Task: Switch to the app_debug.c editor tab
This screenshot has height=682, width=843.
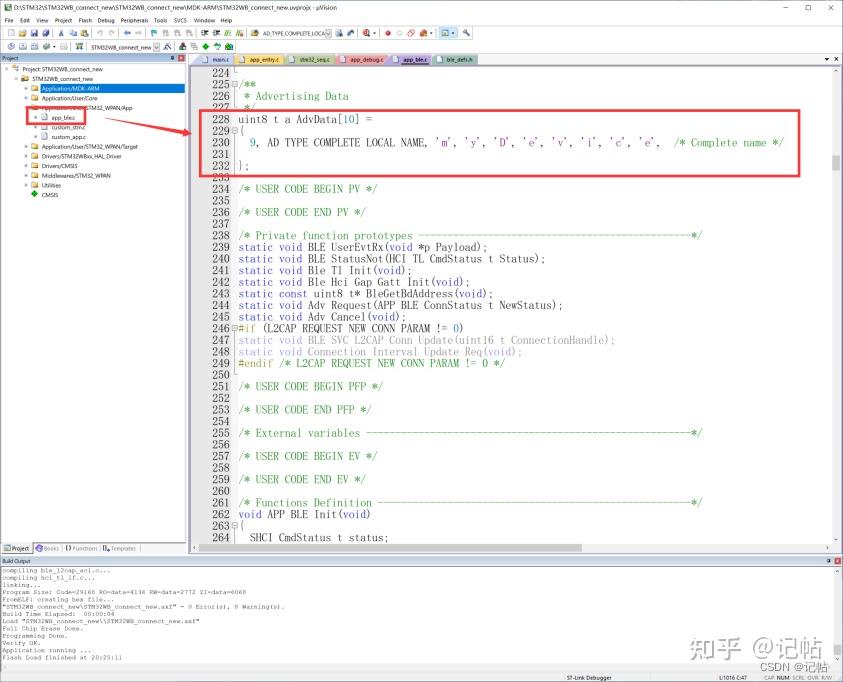Action: [366, 59]
